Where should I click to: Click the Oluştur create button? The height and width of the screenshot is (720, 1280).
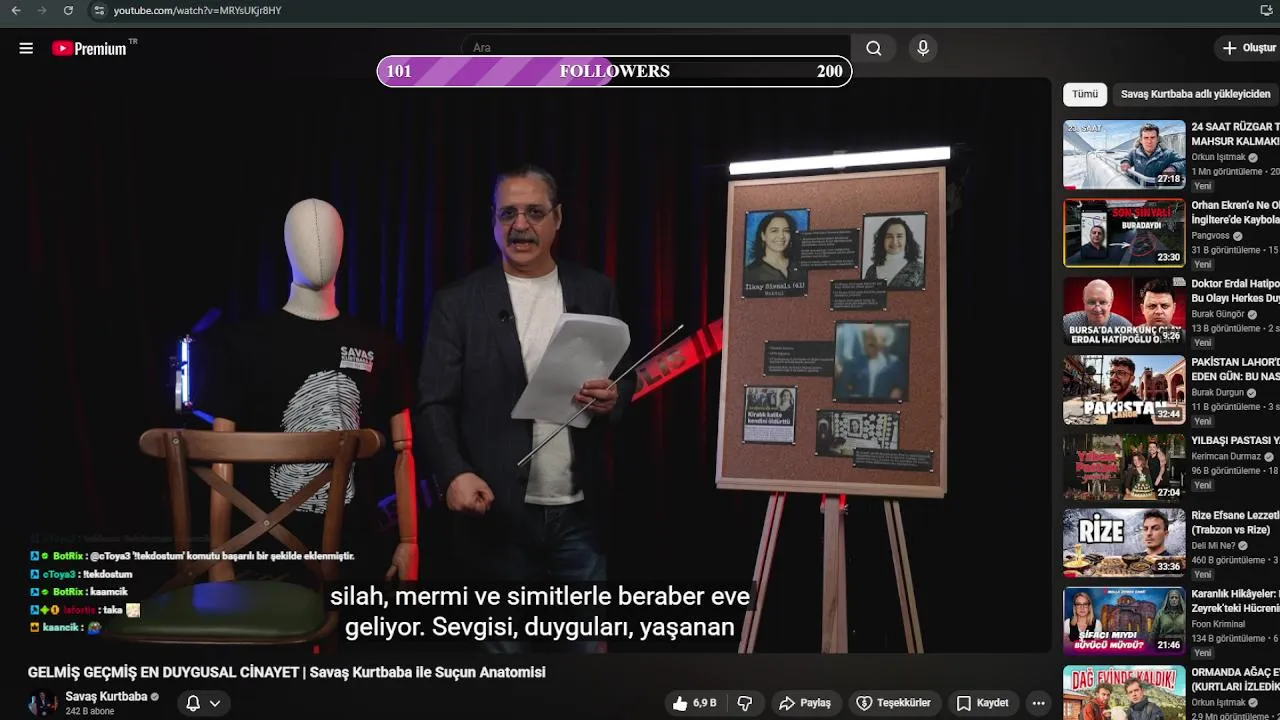(x=1247, y=48)
